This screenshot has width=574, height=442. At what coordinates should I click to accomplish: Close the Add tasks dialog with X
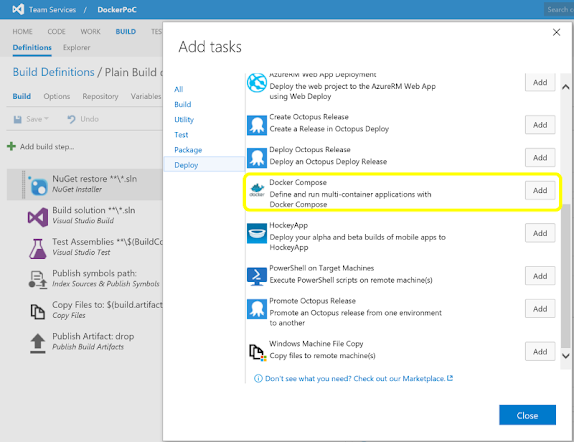(x=556, y=32)
